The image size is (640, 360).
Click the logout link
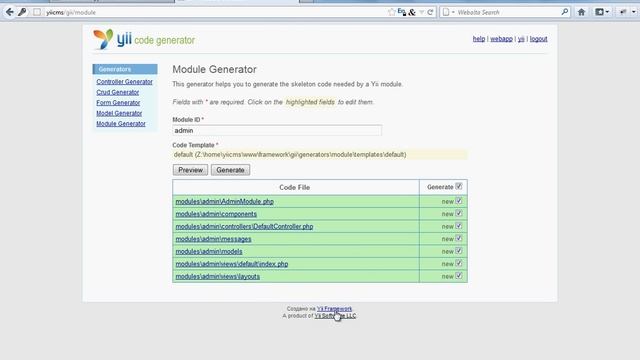(x=538, y=39)
